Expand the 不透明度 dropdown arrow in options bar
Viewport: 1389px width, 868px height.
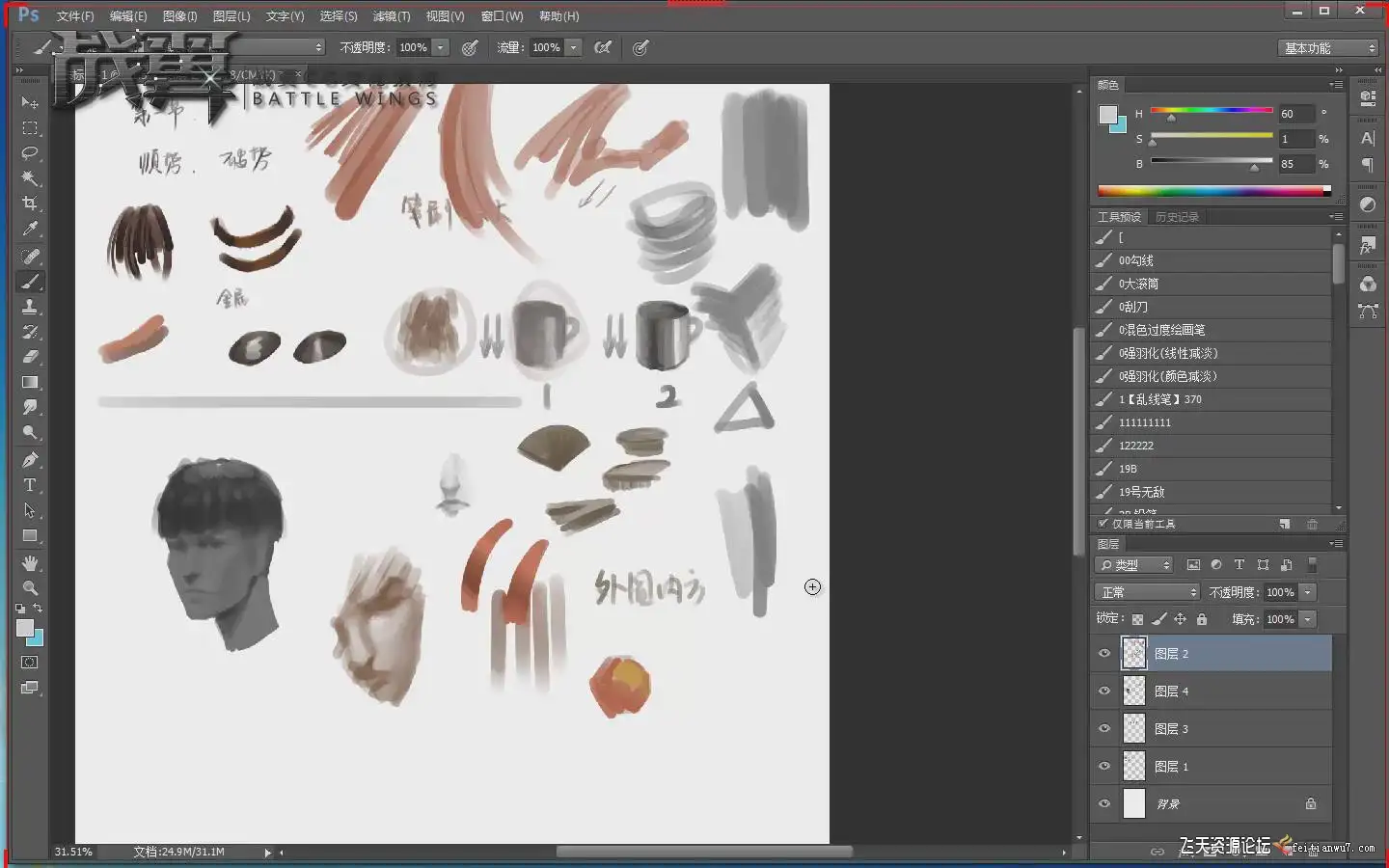click(441, 47)
